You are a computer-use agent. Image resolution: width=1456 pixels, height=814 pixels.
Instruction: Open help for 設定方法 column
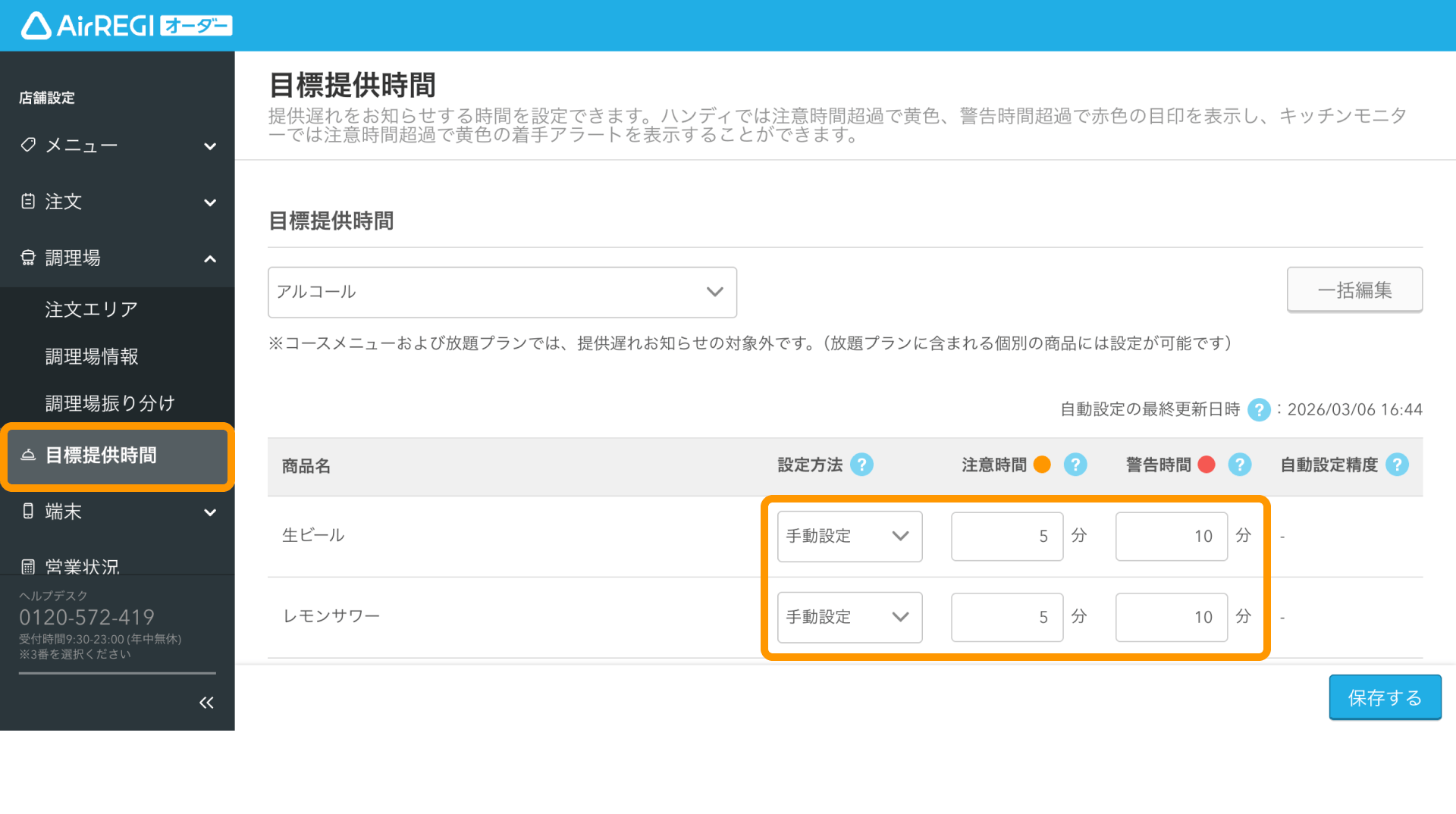point(861,465)
